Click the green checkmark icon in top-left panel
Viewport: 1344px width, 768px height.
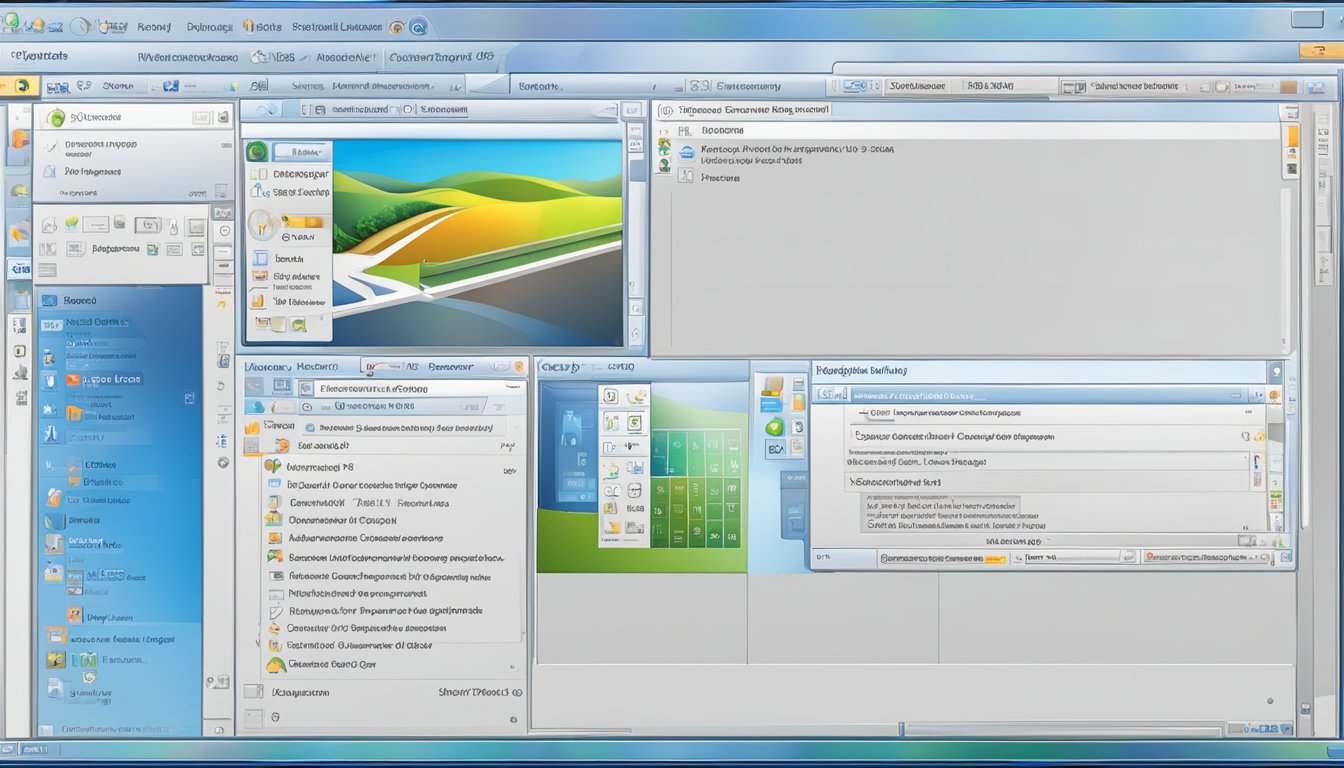click(52, 146)
